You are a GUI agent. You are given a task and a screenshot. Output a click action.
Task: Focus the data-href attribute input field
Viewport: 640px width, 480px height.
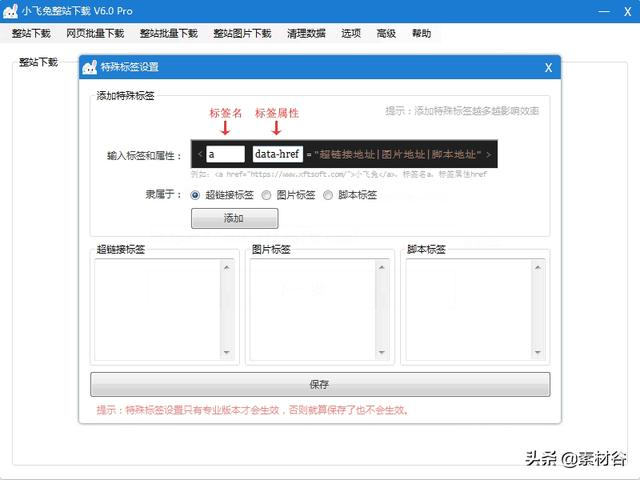278,154
